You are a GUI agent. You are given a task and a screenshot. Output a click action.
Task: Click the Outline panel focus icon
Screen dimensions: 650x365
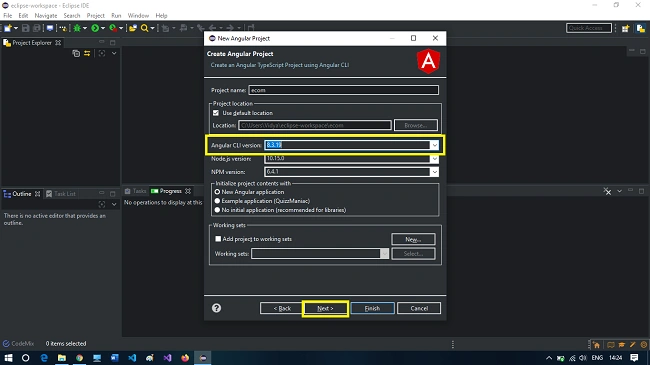click(x=102, y=204)
